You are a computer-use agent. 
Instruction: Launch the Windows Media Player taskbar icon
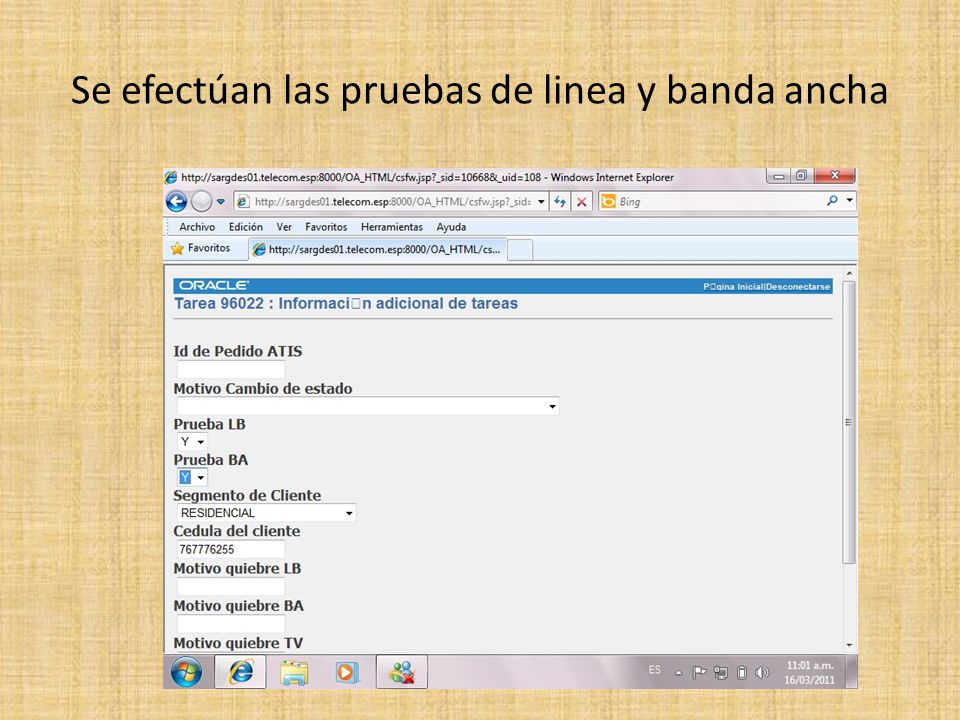click(346, 672)
